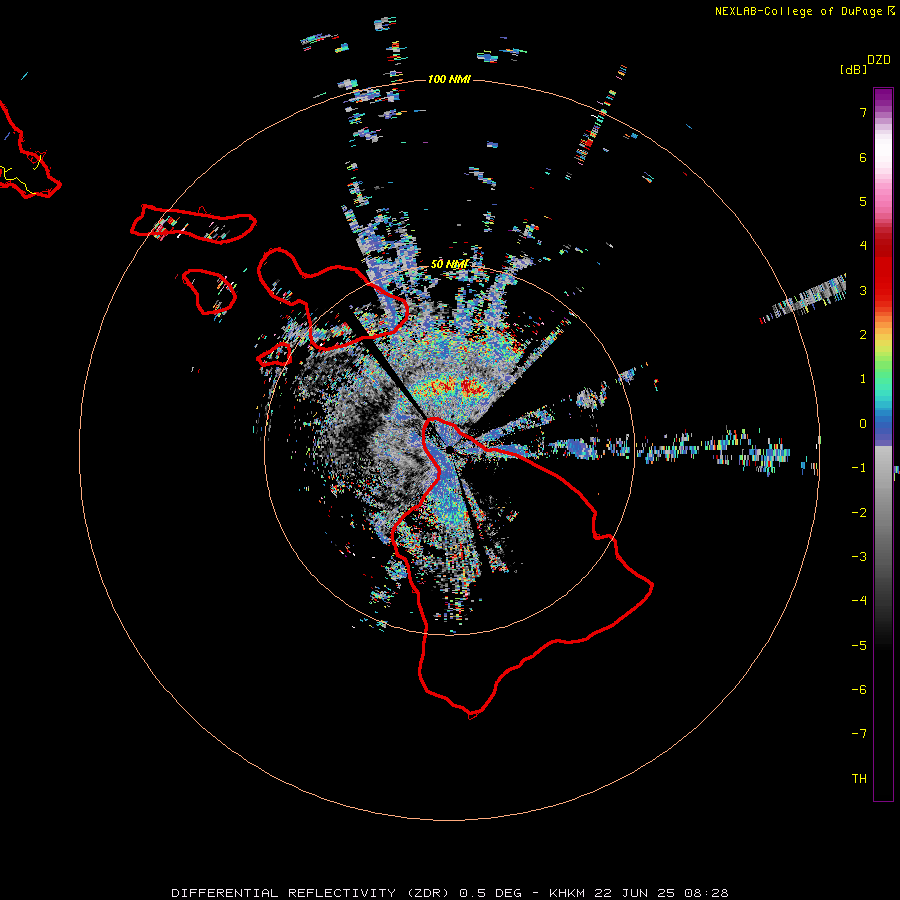Screen dimensions: 900x900
Task: Click the 100 NMI range ring label
Action: point(449,79)
